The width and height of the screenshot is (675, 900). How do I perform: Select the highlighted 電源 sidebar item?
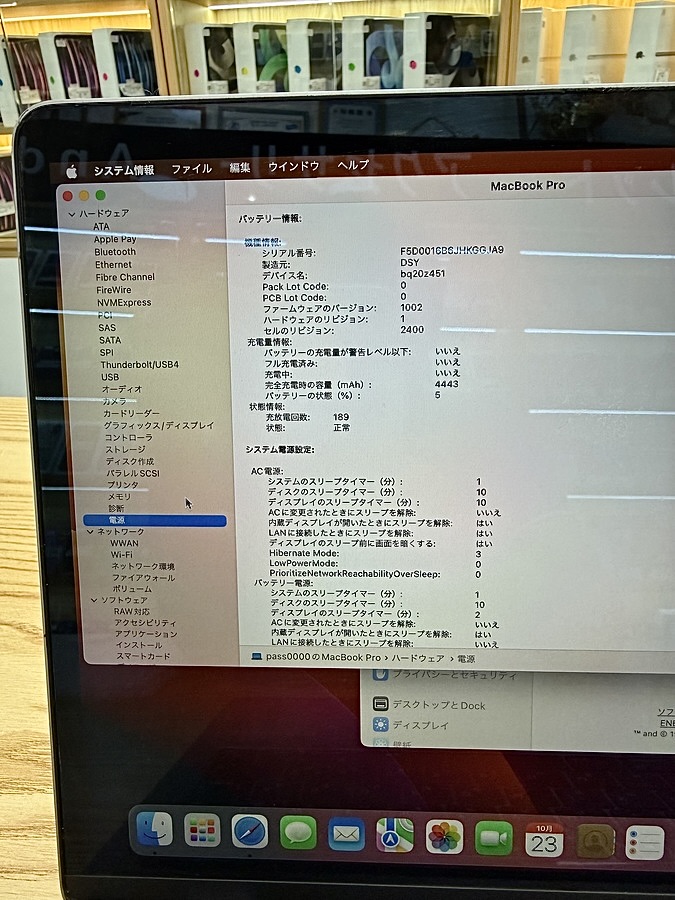155,521
